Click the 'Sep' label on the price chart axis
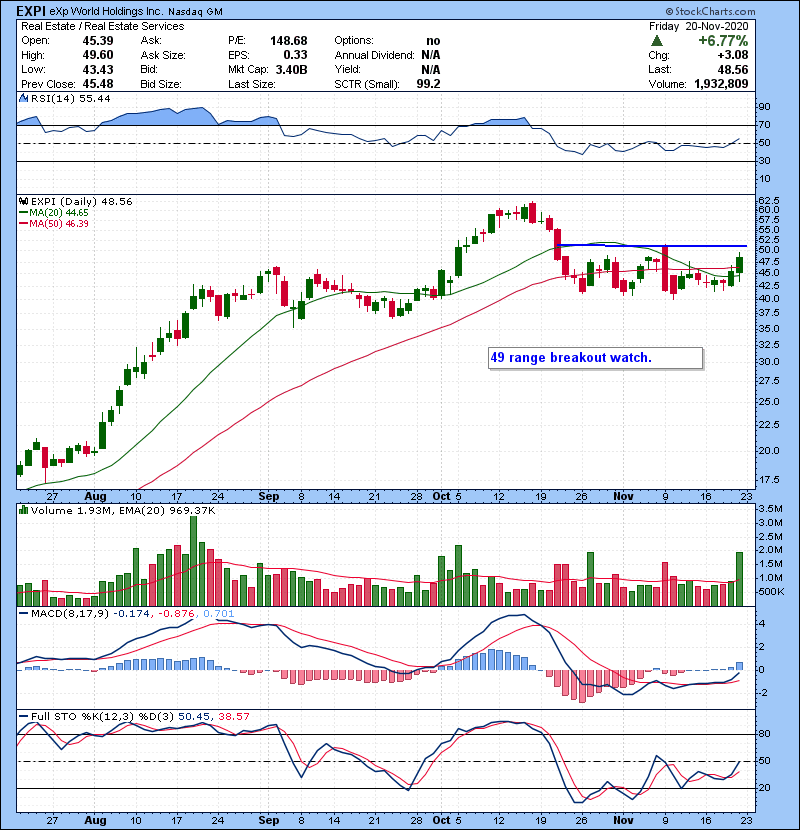 point(269,496)
